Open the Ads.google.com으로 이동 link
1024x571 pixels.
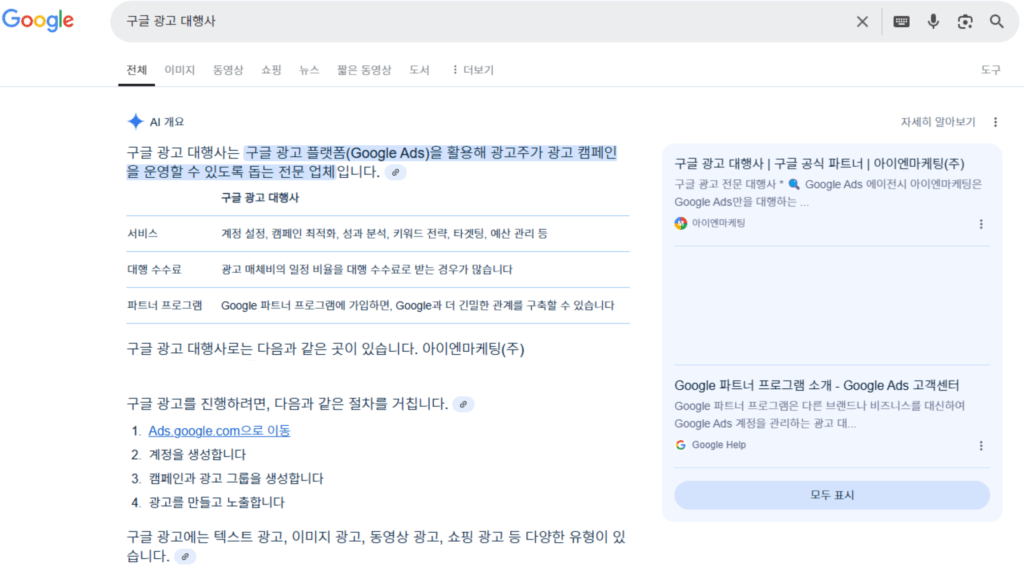tap(219, 431)
